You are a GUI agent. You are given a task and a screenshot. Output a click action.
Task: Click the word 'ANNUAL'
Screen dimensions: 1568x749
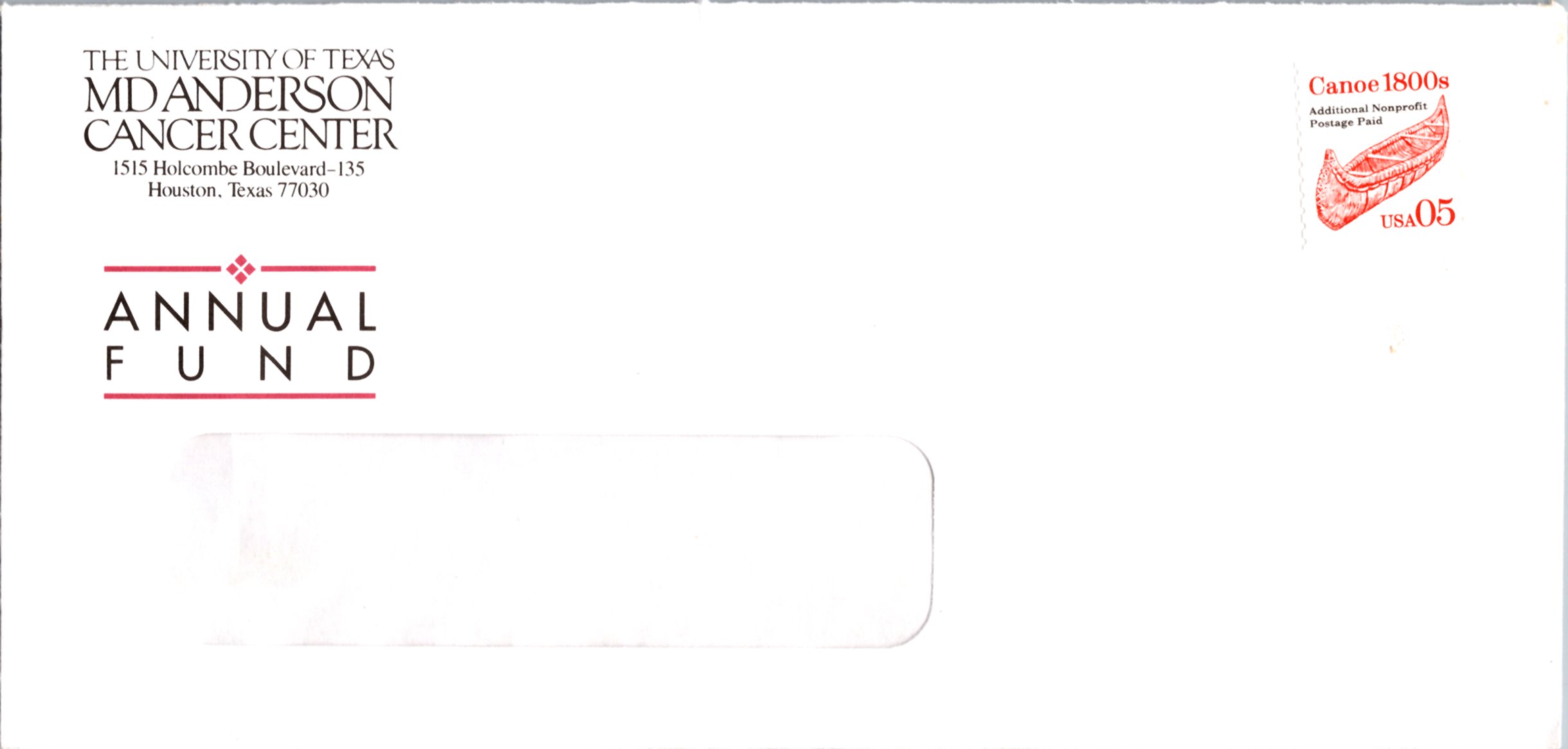240,312
